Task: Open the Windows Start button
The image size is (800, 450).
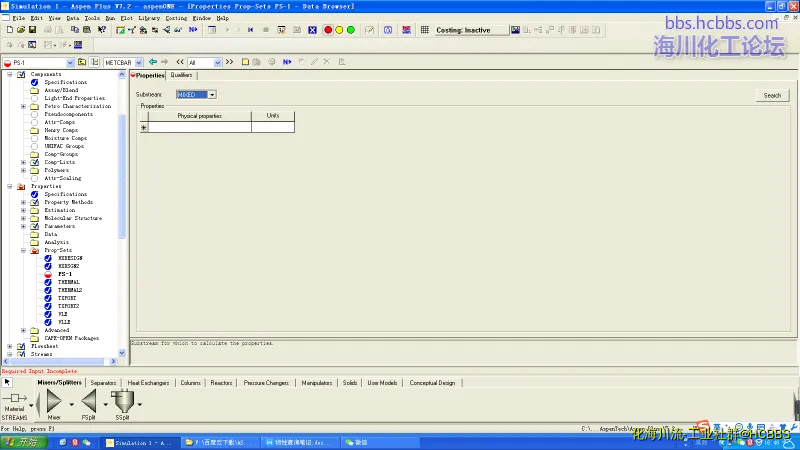Action: pyautogui.click(x=24, y=442)
